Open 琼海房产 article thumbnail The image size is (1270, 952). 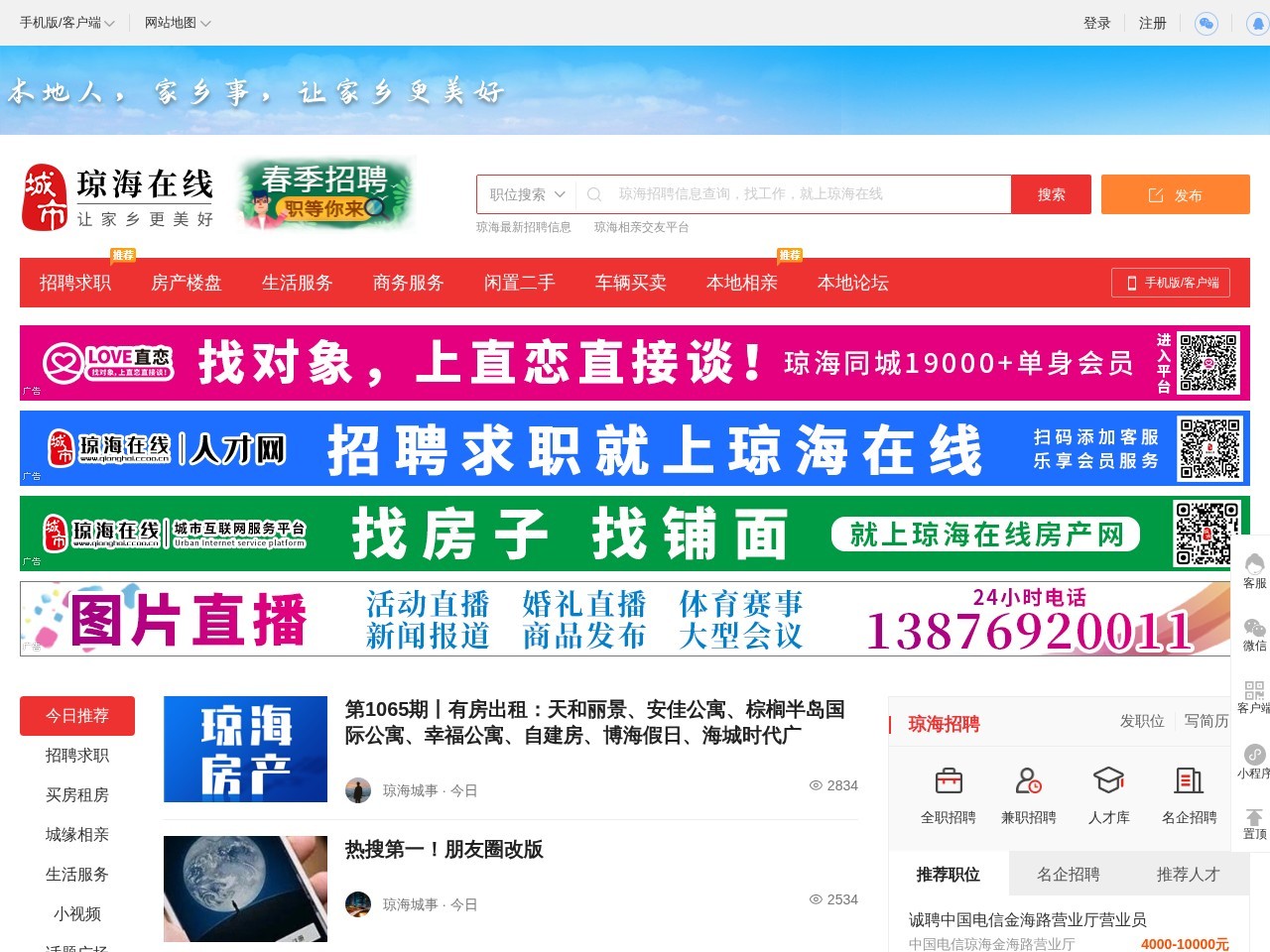coord(245,749)
